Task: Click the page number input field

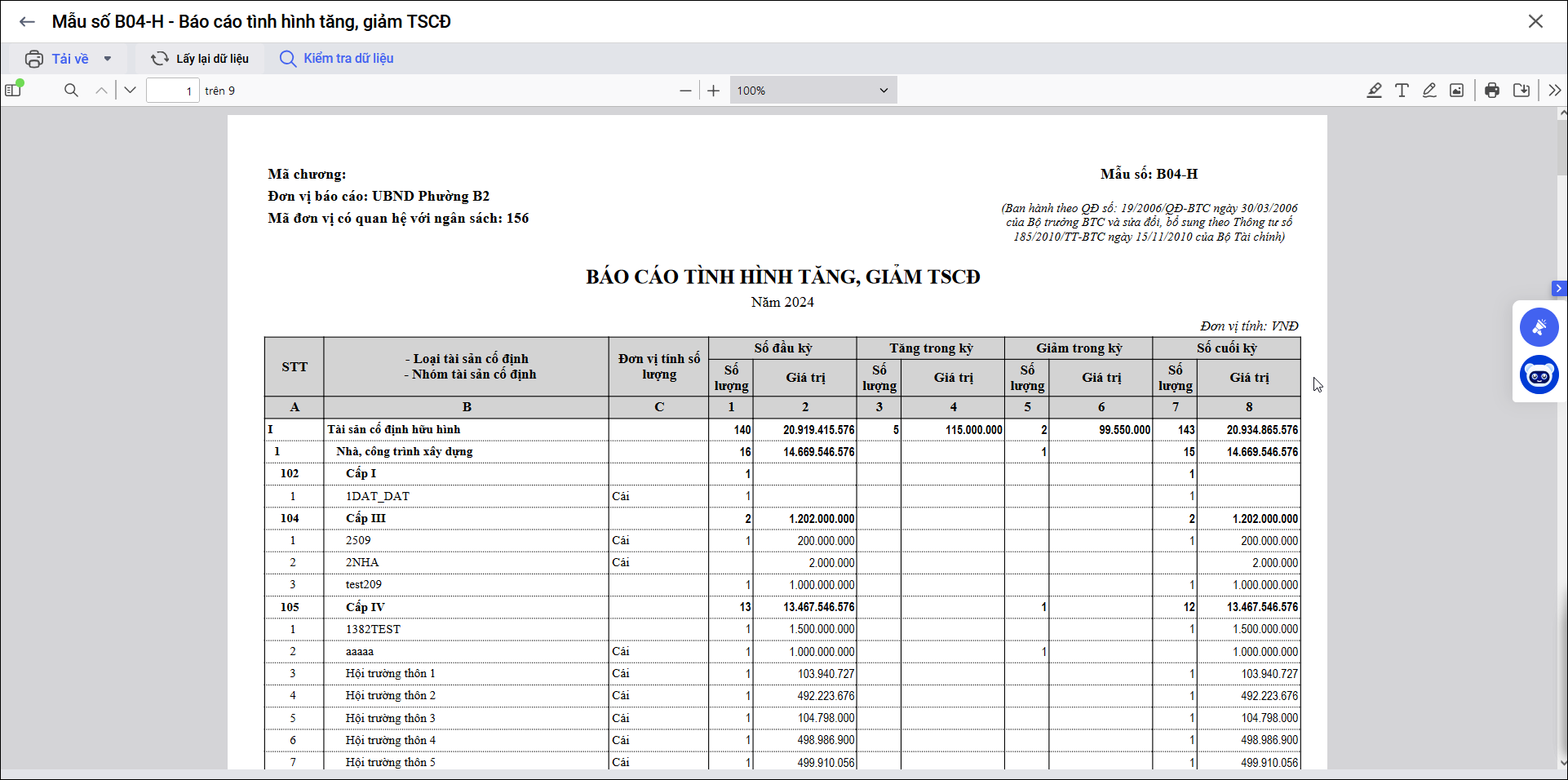Action: pyautogui.click(x=172, y=91)
